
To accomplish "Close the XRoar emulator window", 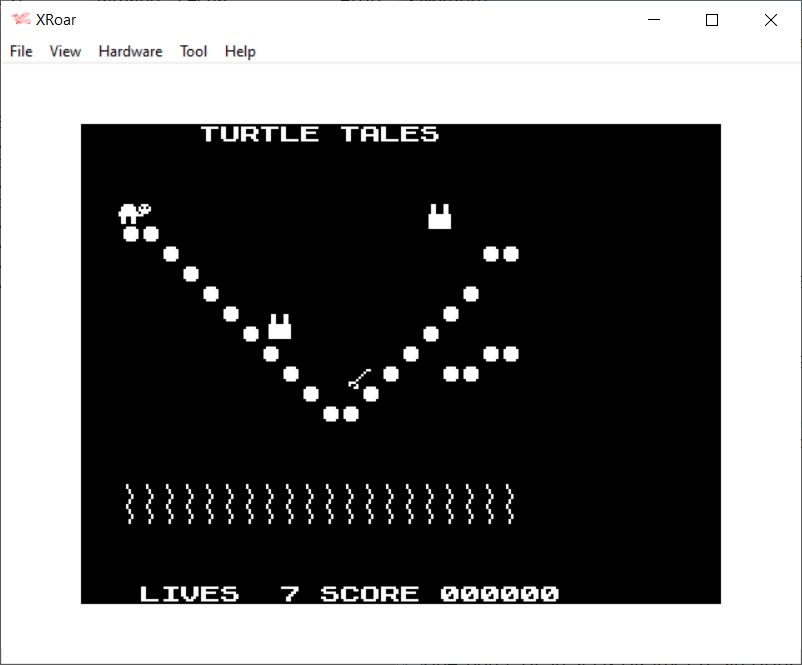I will click(x=770, y=20).
